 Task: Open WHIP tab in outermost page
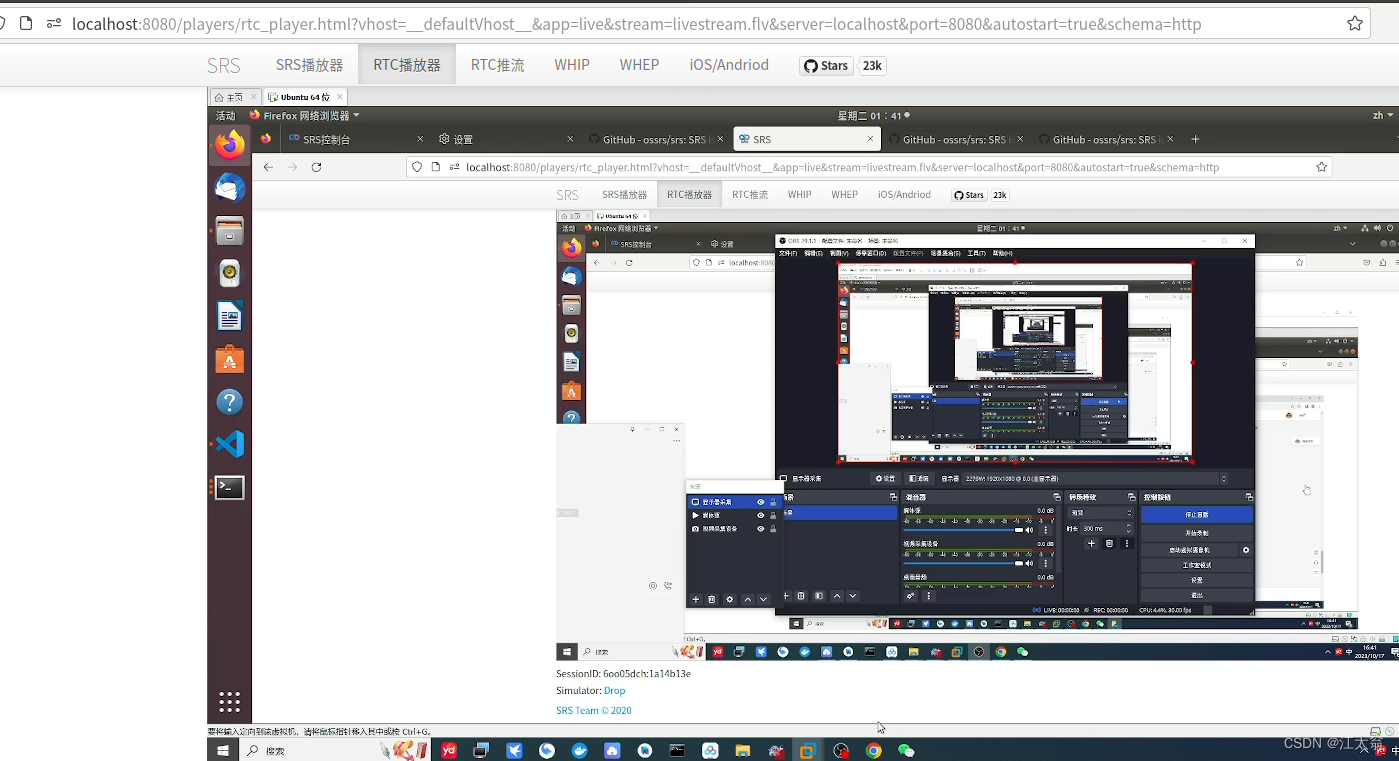(x=572, y=65)
